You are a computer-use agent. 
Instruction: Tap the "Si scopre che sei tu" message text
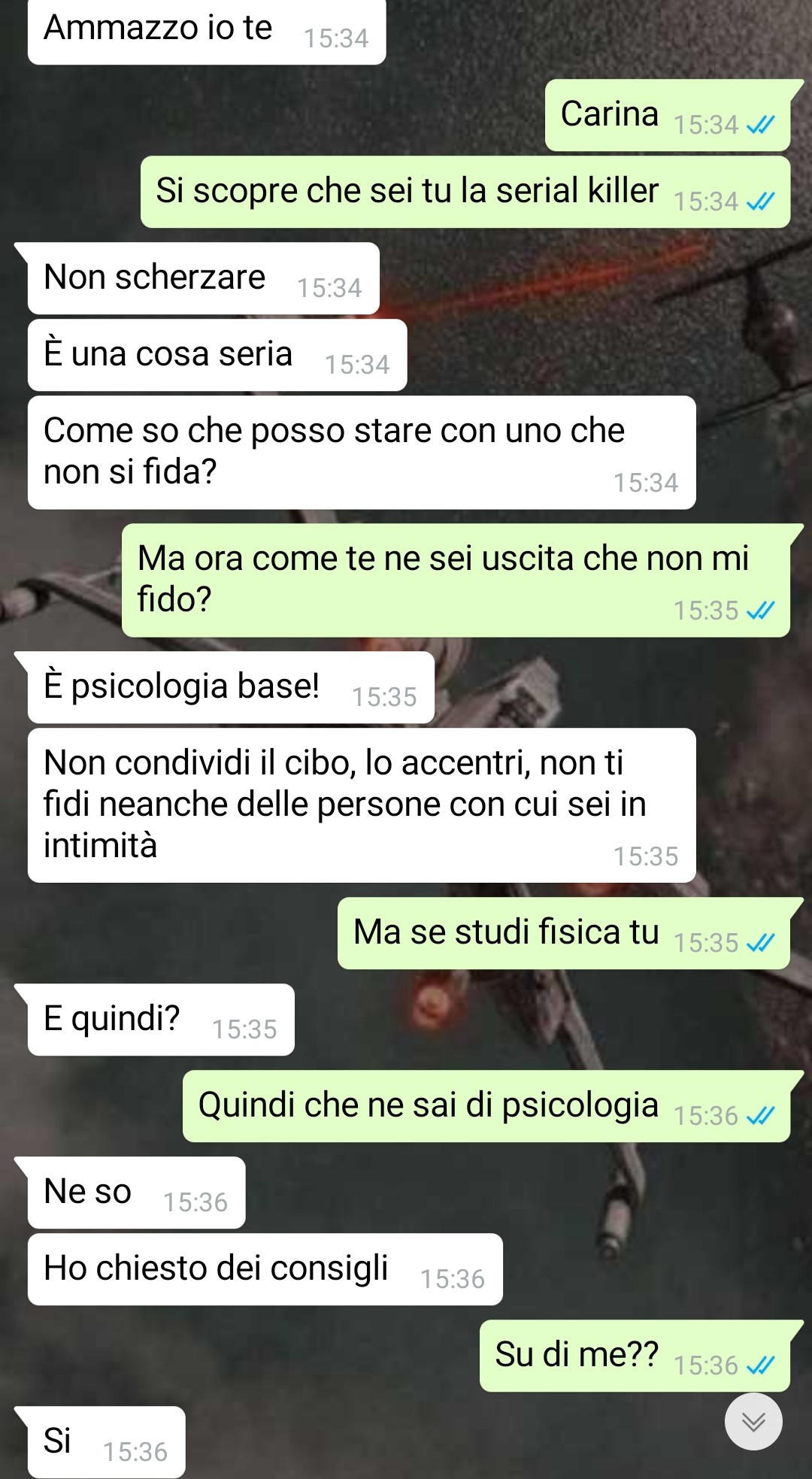[x=408, y=191]
